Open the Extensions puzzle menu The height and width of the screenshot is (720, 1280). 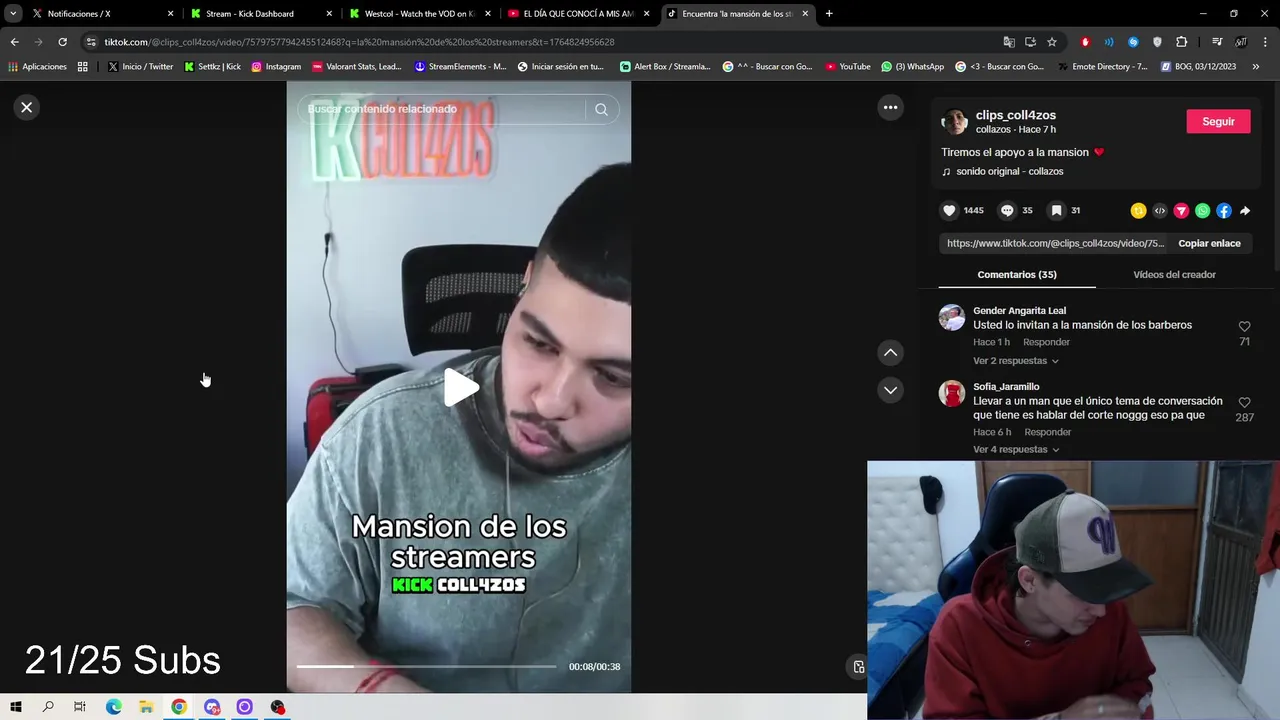pos(1182,42)
